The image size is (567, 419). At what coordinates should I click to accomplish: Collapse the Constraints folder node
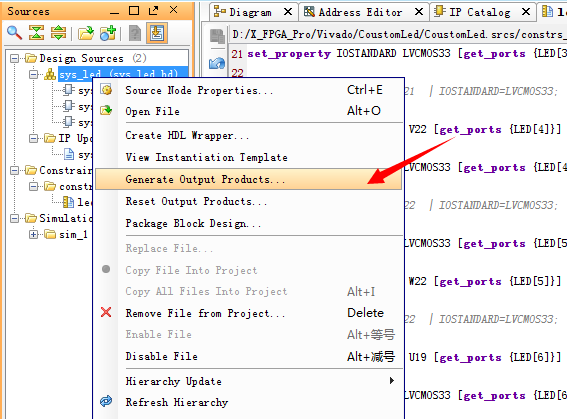coord(14,170)
